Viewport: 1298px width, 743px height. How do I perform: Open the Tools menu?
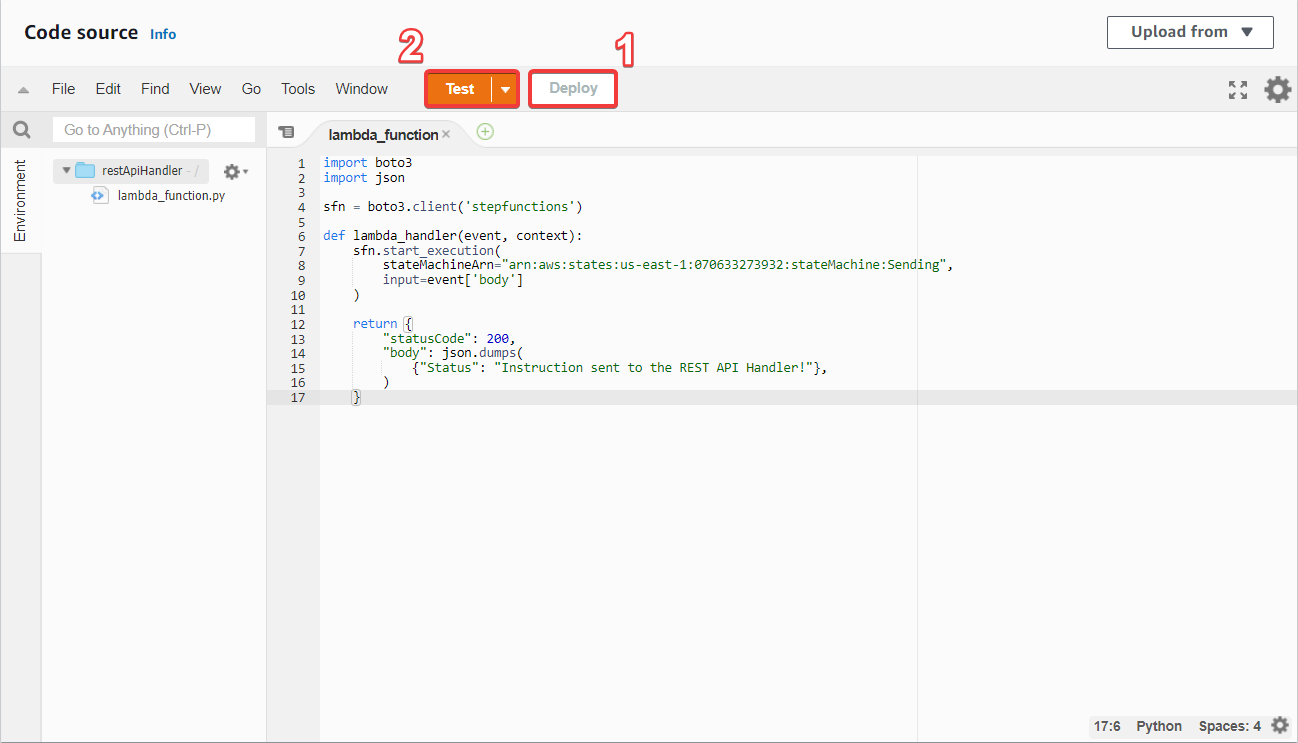pos(298,89)
